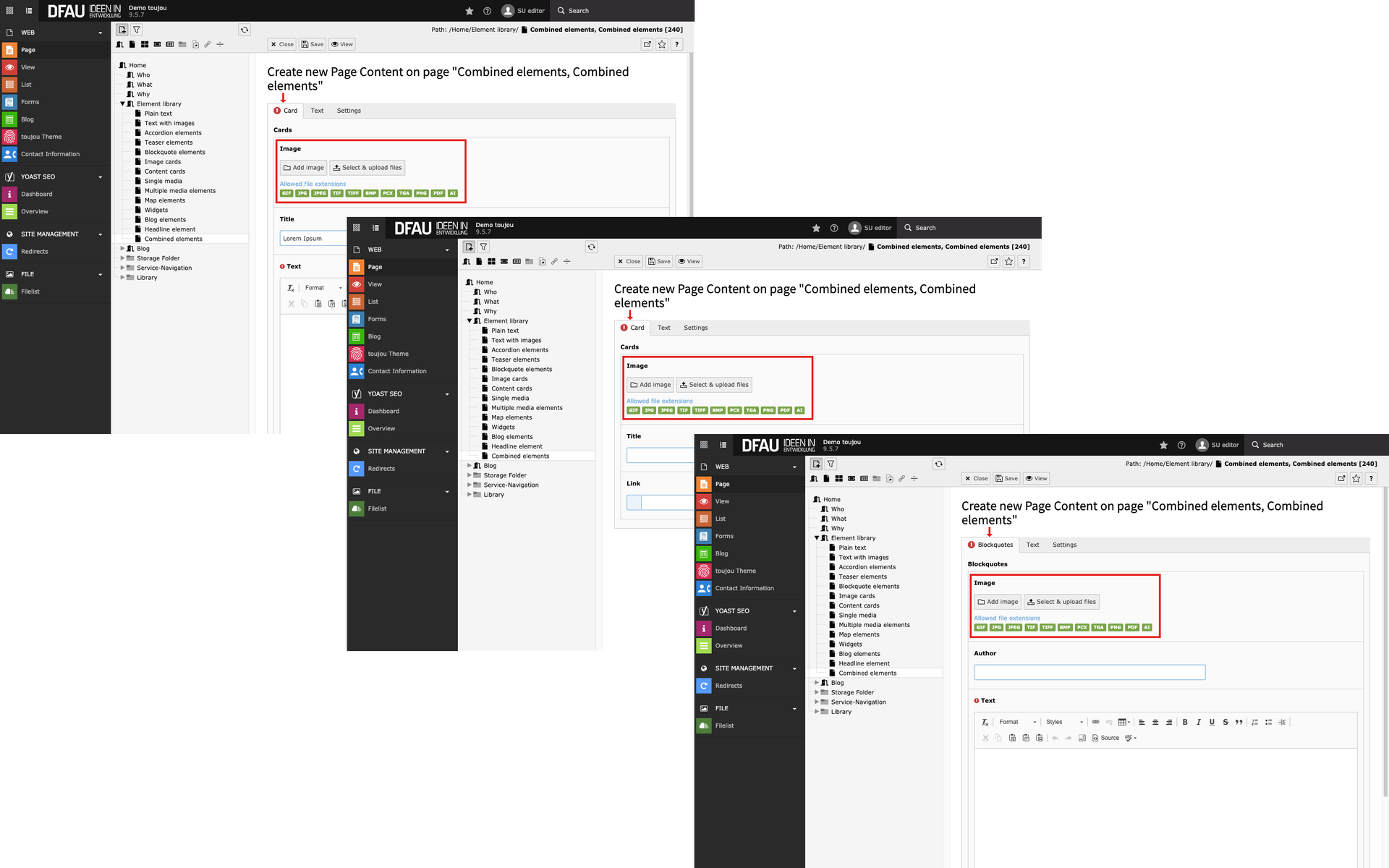Screen dimensions: 1389x868
Task: Insert a numbered list
Action: 1255,722
